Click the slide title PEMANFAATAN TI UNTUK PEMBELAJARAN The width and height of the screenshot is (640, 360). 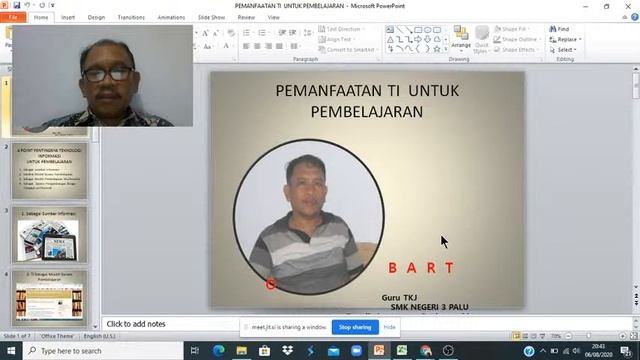click(x=367, y=101)
